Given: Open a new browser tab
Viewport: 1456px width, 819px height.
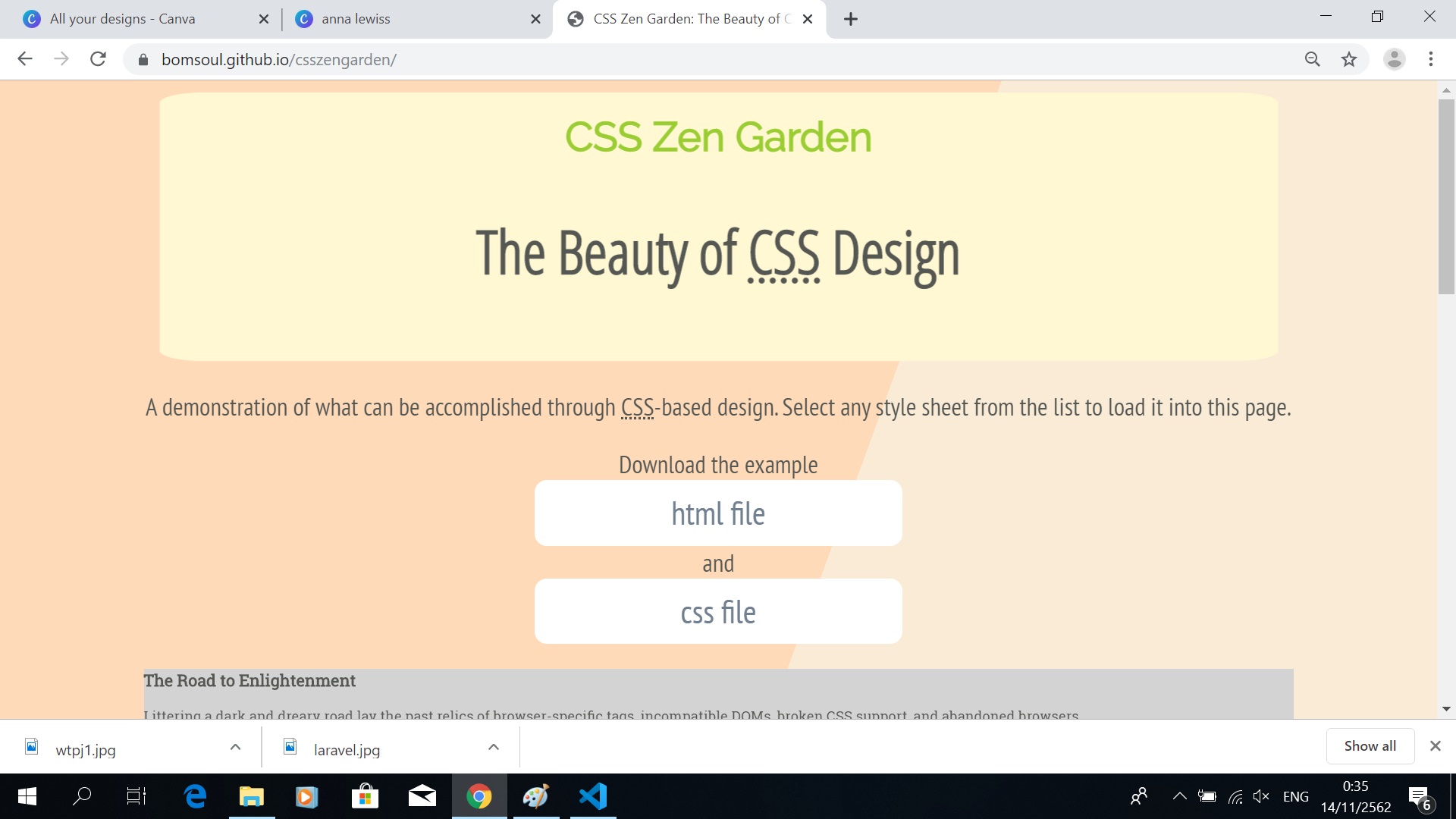Looking at the screenshot, I should [x=851, y=19].
